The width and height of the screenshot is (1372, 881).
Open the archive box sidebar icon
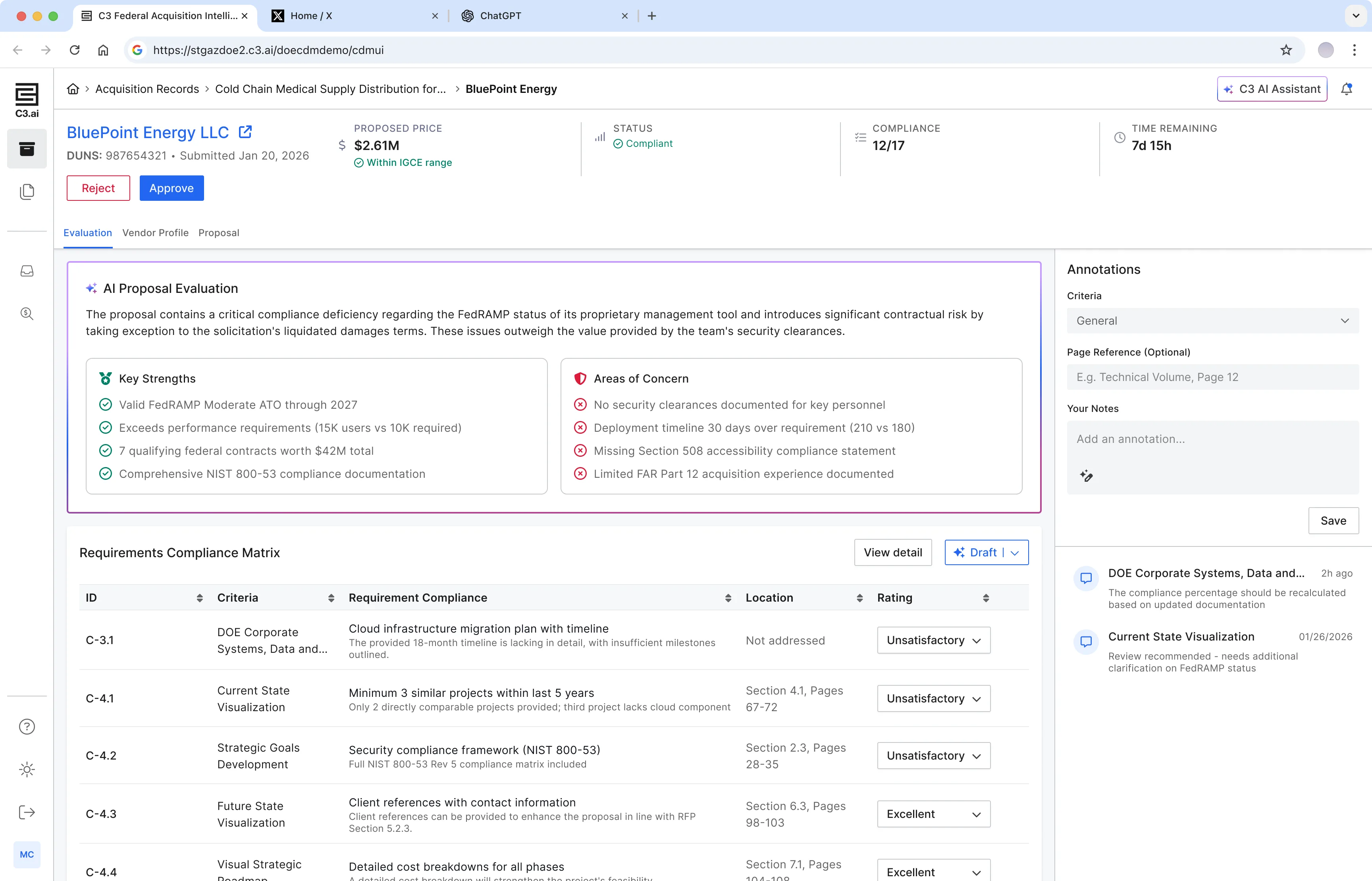tap(27, 149)
